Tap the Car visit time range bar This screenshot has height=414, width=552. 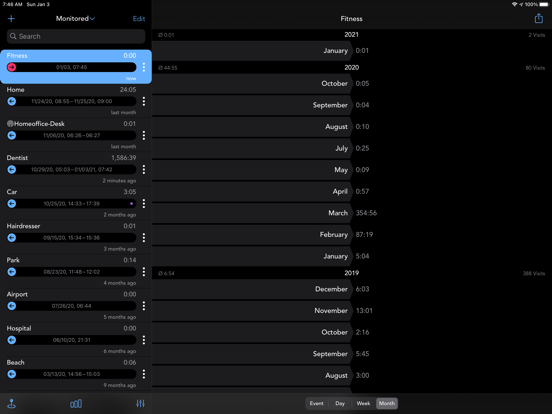pyautogui.click(x=72, y=203)
